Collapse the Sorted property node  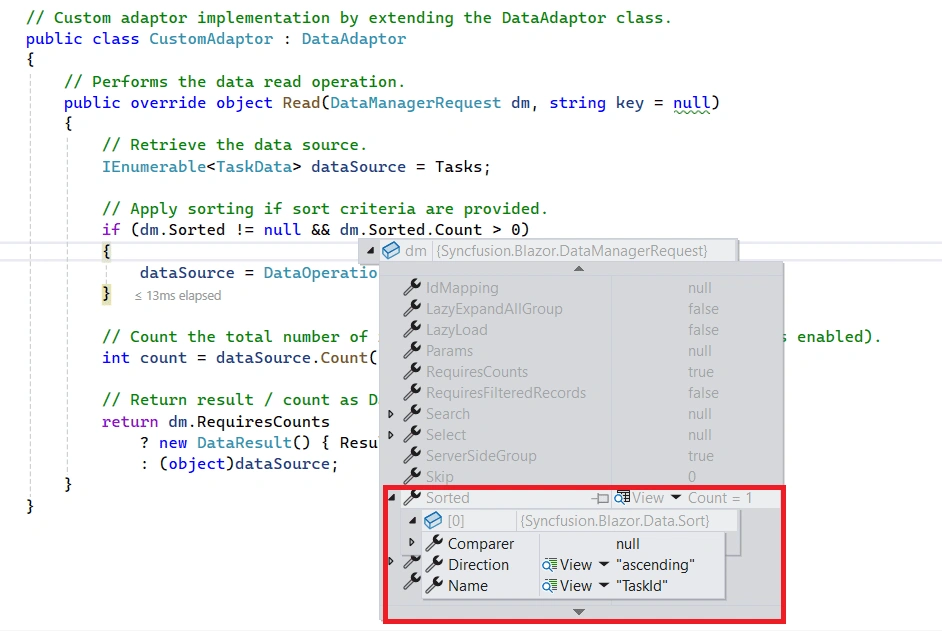(x=392, y=498)
